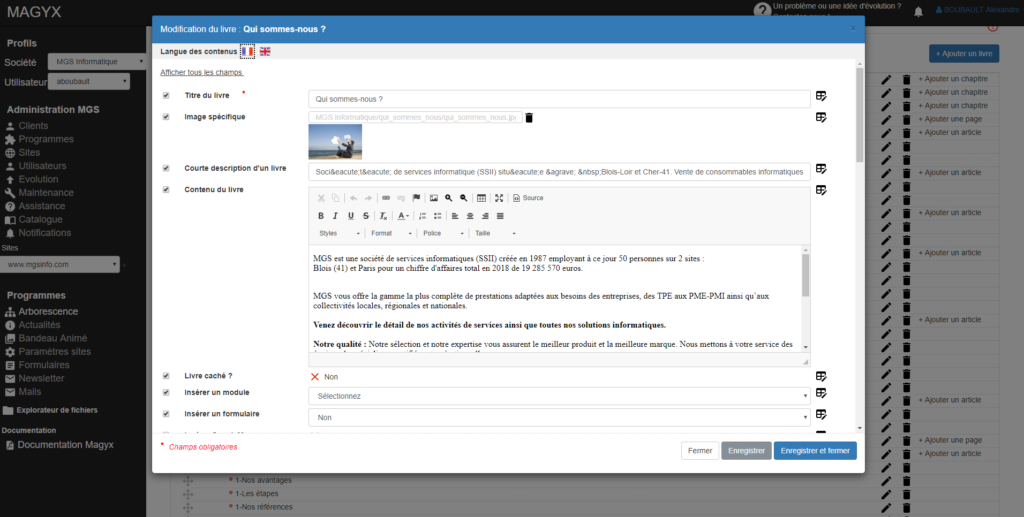Image resolution: width=1024 pixels, height=517 pixels.
Task: Click the edit-field icon beside Contenu du livre
Action: point(821,190)
